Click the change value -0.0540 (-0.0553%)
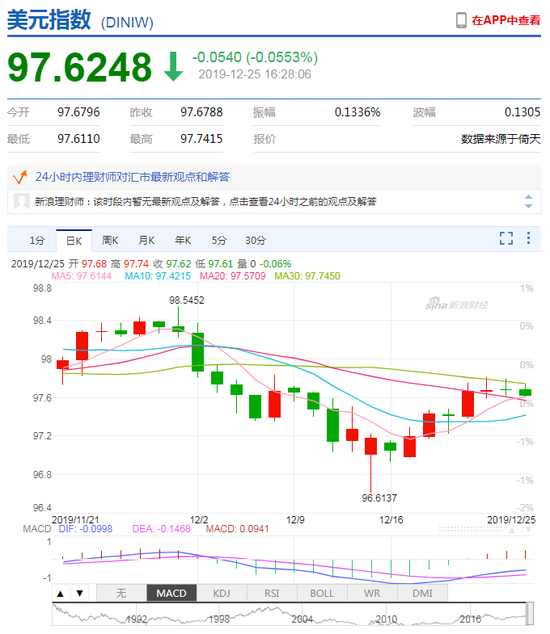This screenshot has height=634, width=550. coord(255,57)
